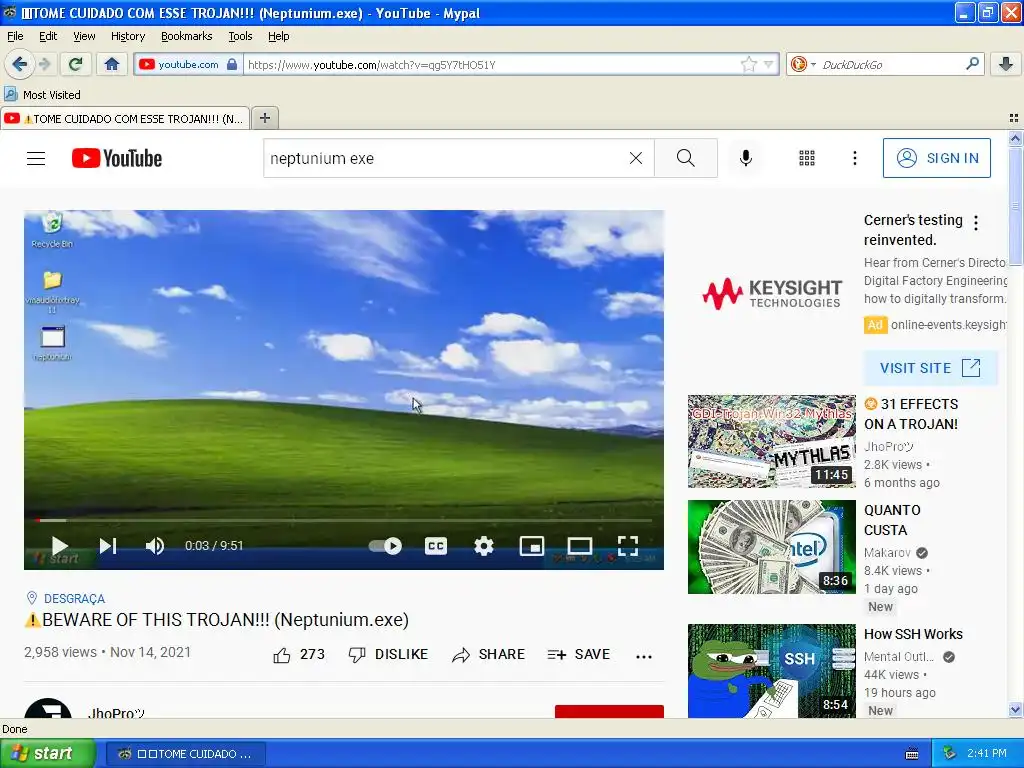Open the YouTube hamburger guide menu
The height and width of the screenshot is (768, 1024).
tap(36, 158)
